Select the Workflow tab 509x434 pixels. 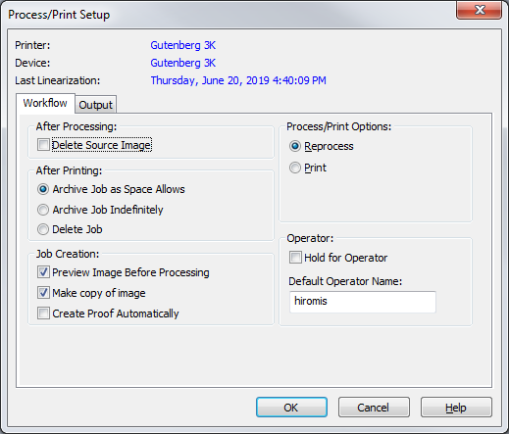click(45, 103)
